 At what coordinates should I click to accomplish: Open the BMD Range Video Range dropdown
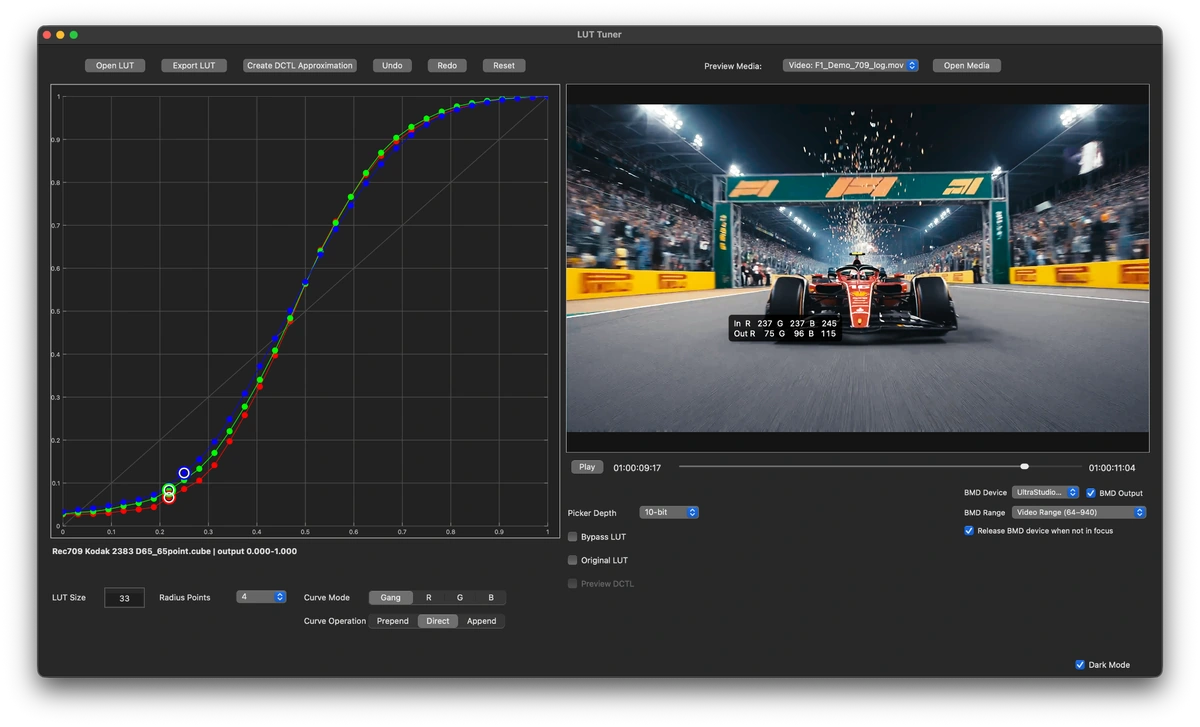1080,513
